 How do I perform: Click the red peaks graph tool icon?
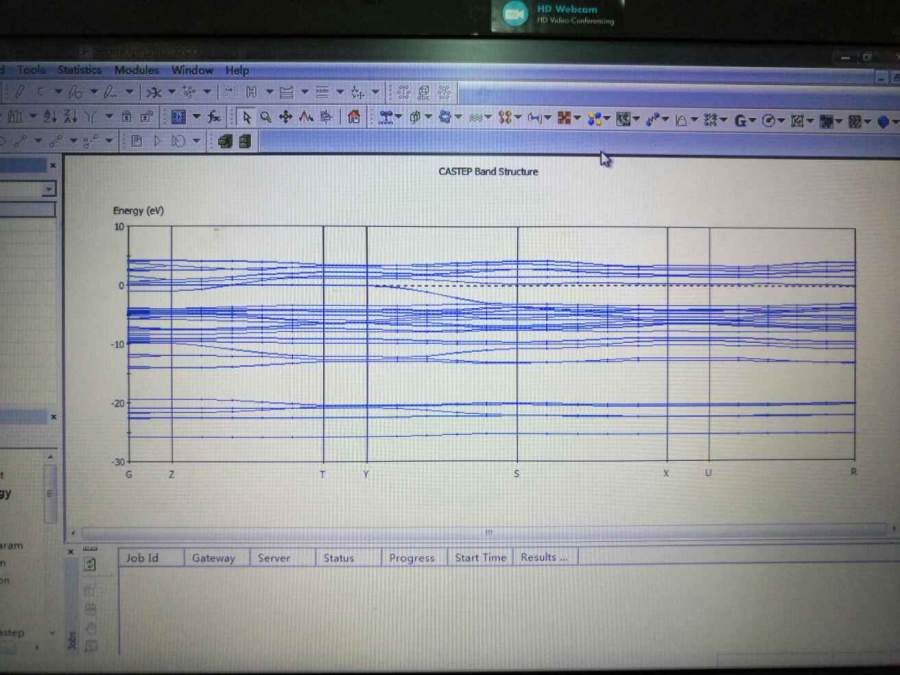(x=306, y=117)
